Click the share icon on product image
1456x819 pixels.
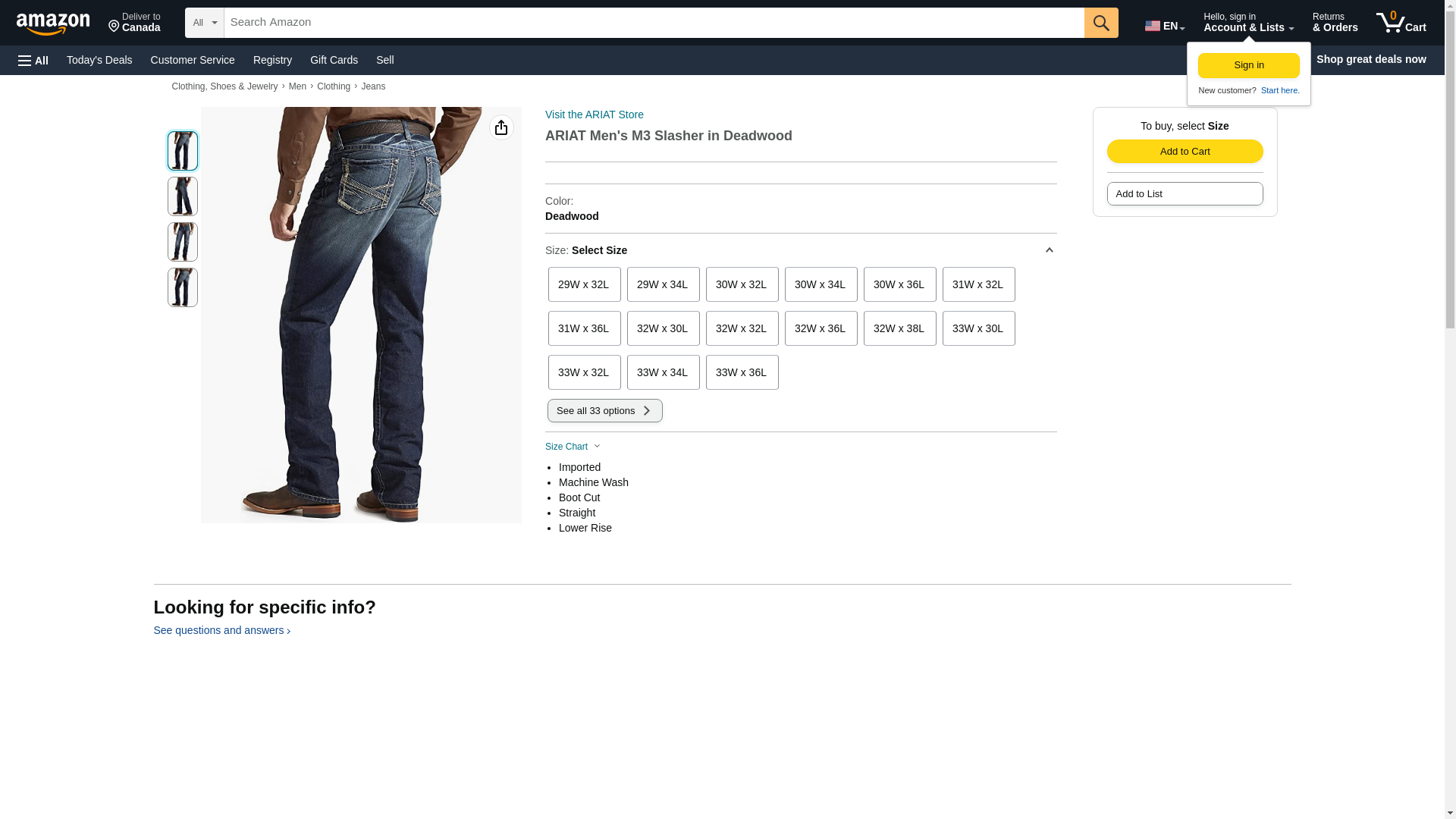501,127
